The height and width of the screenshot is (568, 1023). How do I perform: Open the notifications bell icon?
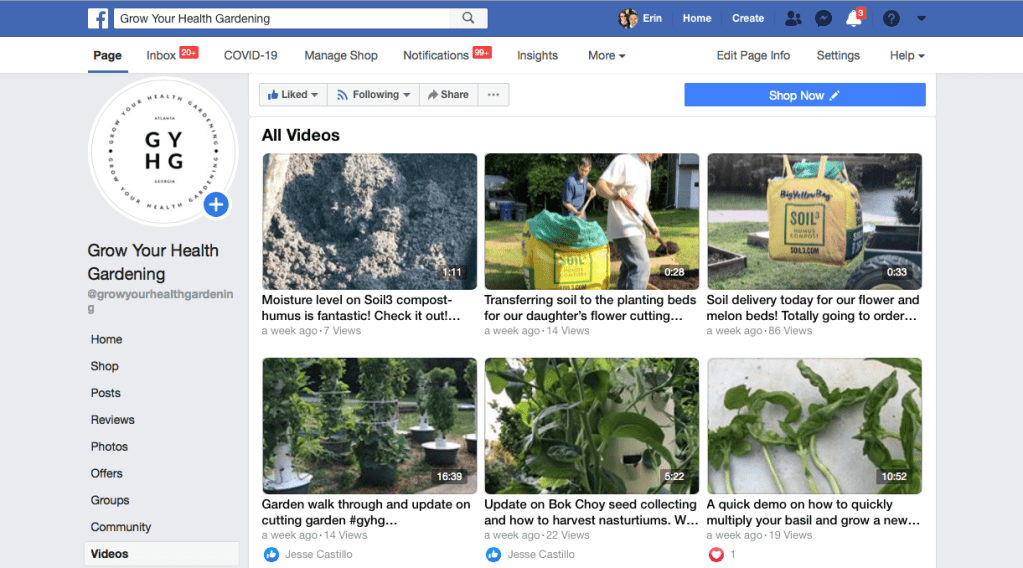[x=854, y=18]
